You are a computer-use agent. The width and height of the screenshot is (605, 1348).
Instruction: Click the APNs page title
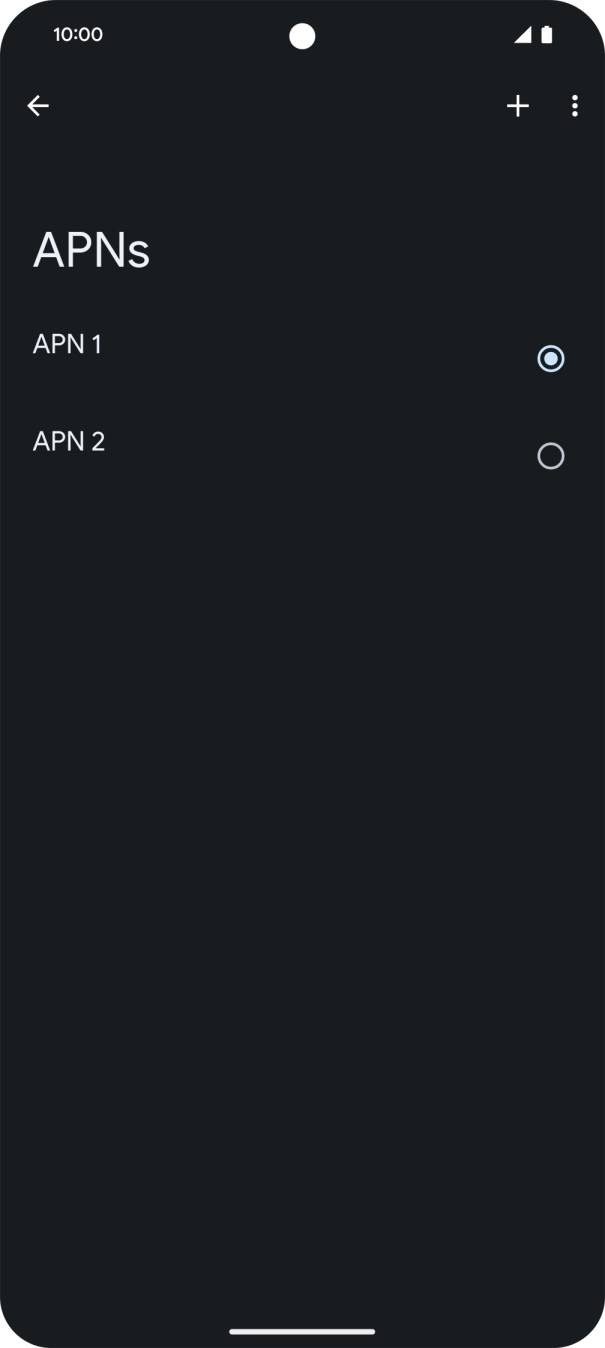point(91,250)
